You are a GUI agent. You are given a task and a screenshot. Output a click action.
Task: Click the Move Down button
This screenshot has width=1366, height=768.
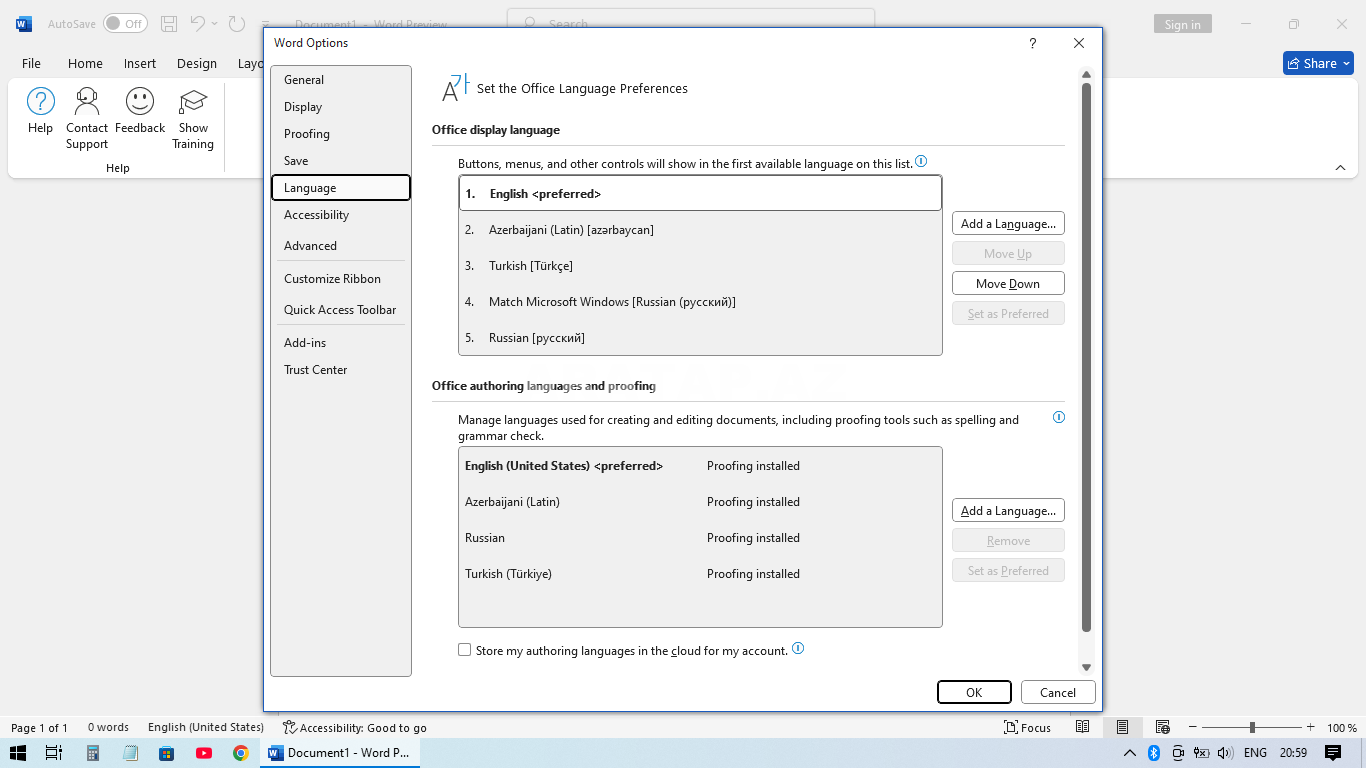(x=1008, y=284)
